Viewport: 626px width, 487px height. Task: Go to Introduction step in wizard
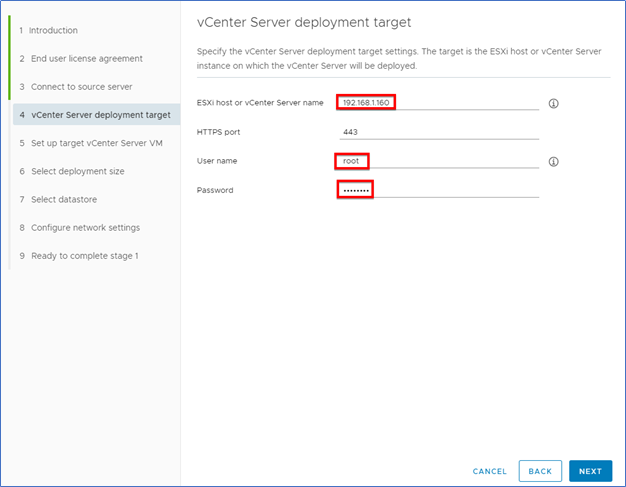49,30
